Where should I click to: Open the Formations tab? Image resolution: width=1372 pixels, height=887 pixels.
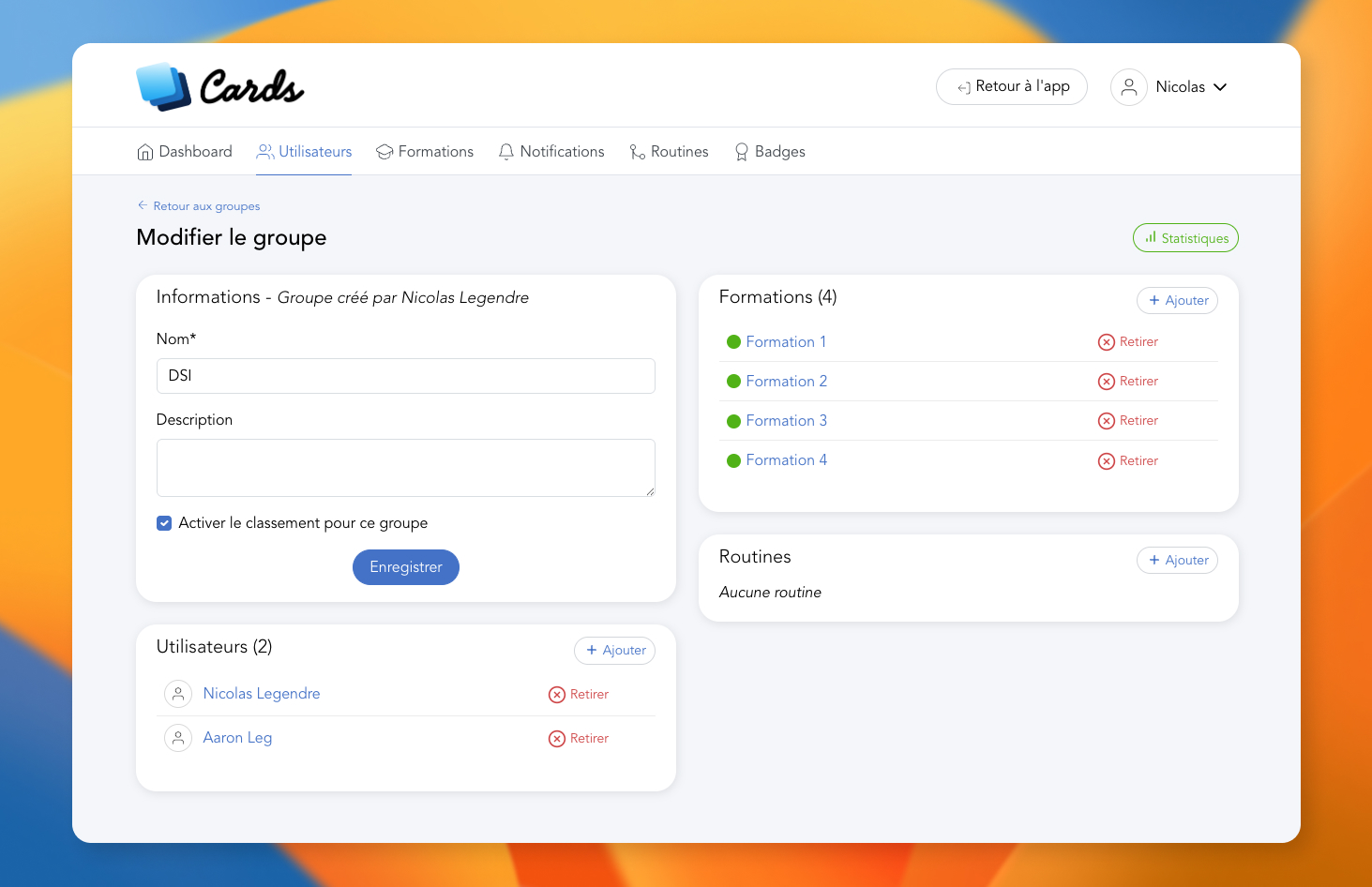coord(425,152)
